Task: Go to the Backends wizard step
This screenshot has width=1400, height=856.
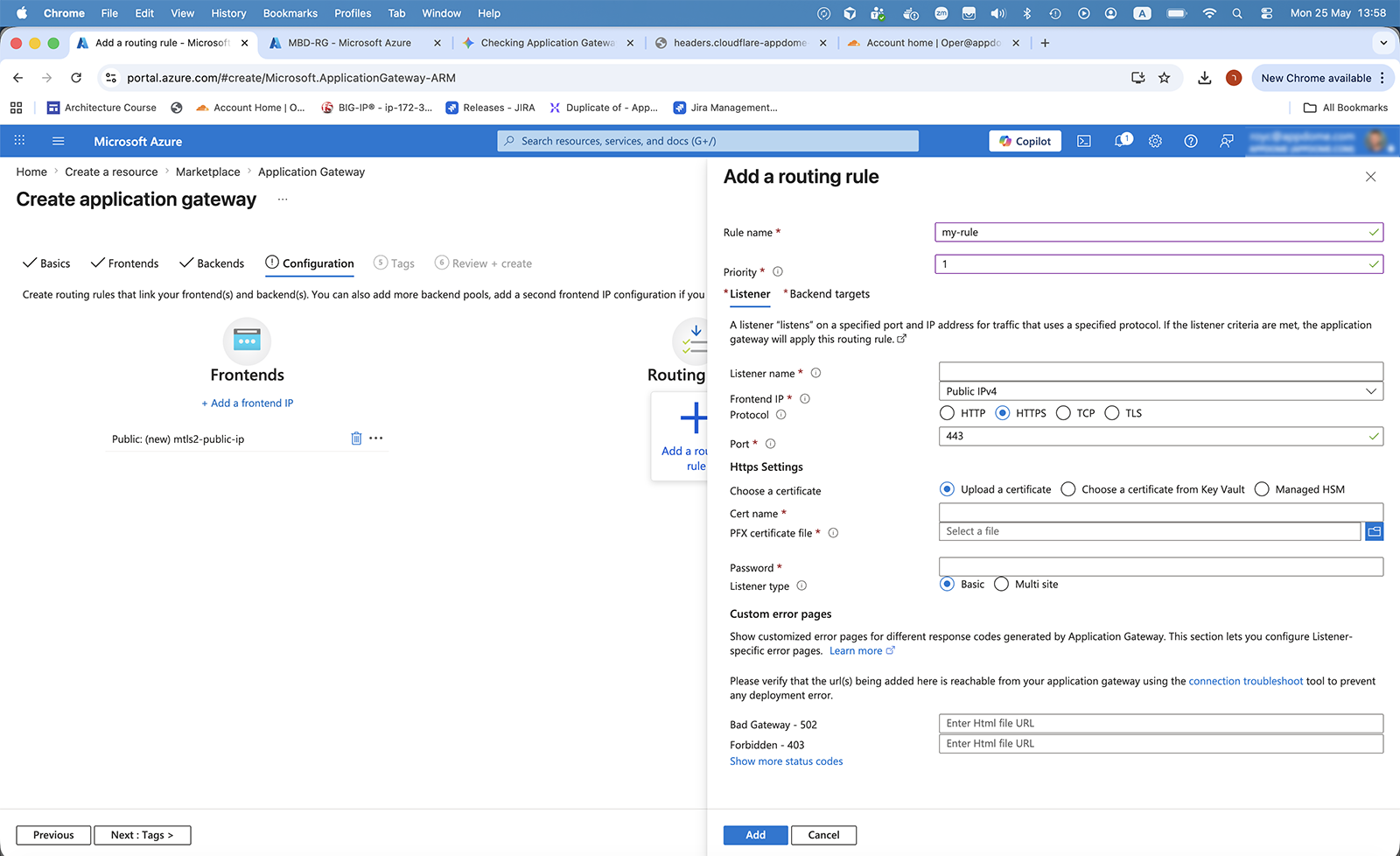Action: 212,263
